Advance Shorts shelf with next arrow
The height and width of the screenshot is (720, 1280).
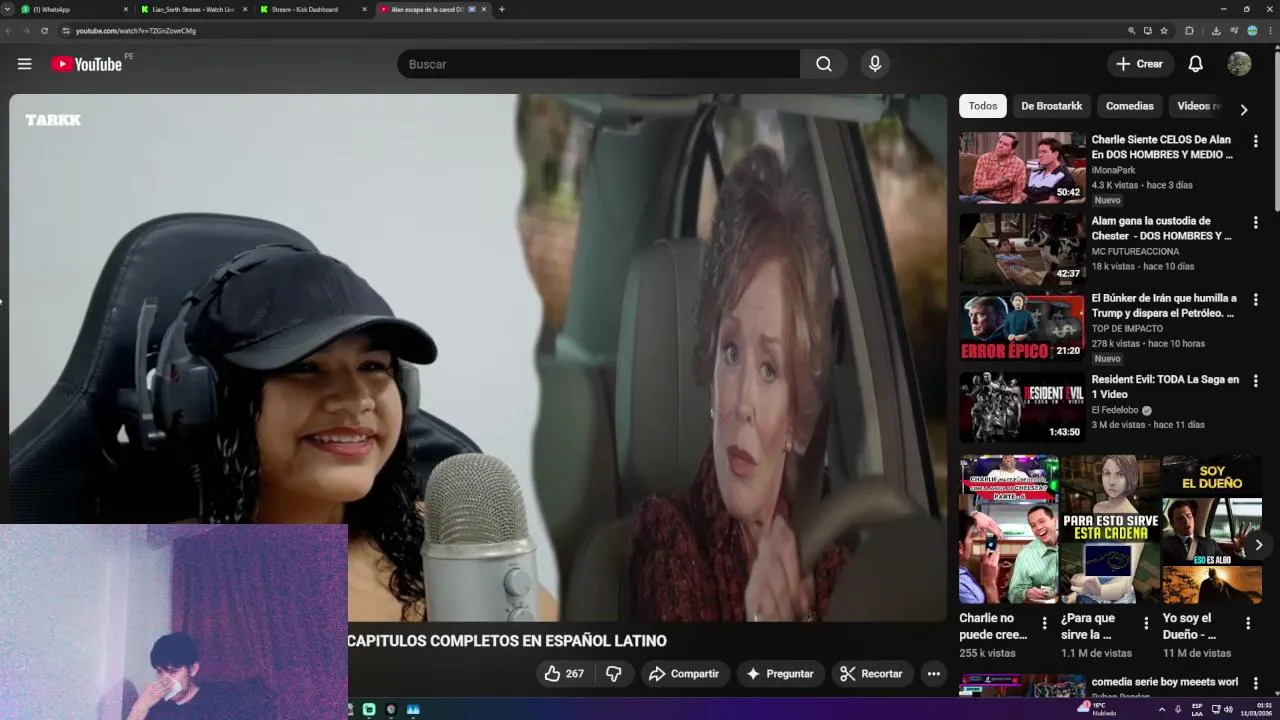pyautogui.click(x=1258, y=545)
